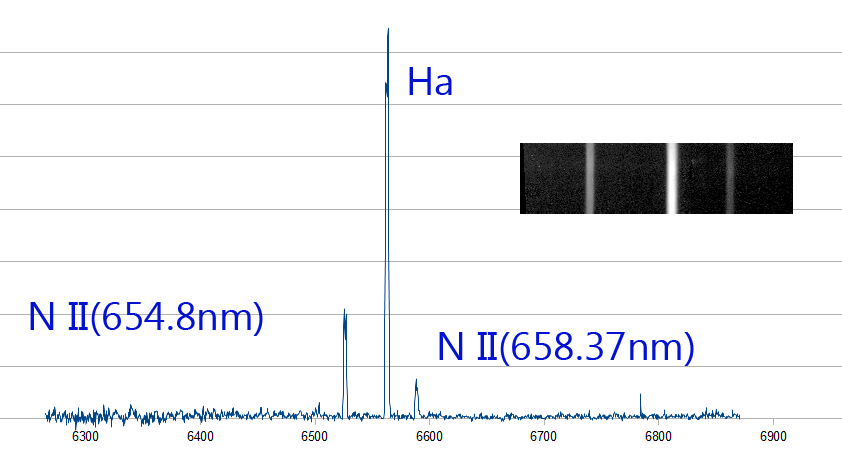Select the N II(654.8nm) annotation
This screenshot has height=465, width=842.
146,317
